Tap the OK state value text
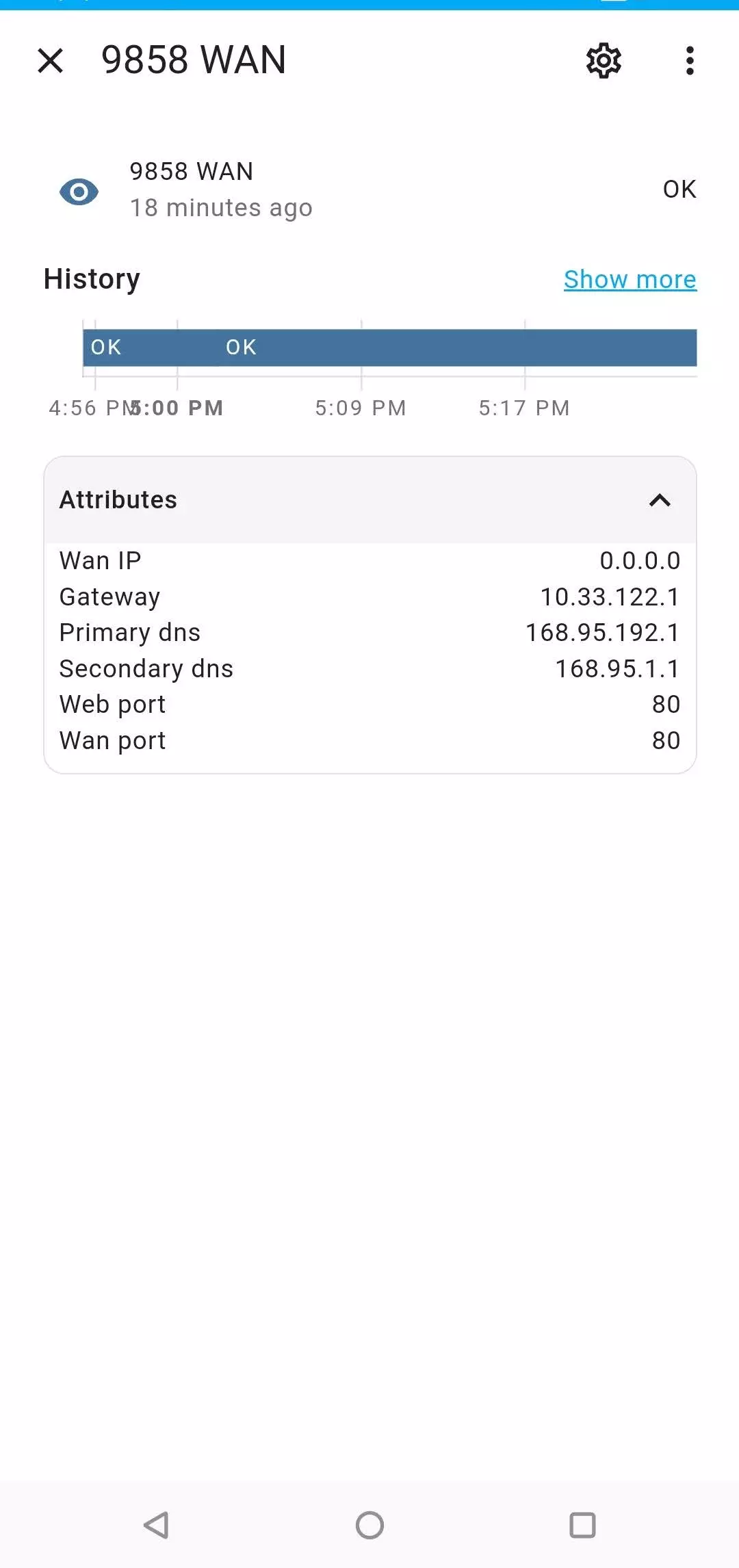Viewport: 739px width, 1568px height. point(679,190)
